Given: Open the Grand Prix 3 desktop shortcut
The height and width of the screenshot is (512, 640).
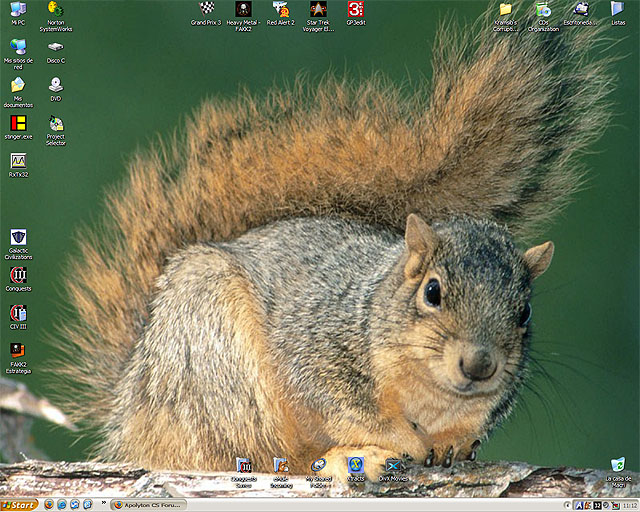Looking at the screenshot, I should pos(206,10).
